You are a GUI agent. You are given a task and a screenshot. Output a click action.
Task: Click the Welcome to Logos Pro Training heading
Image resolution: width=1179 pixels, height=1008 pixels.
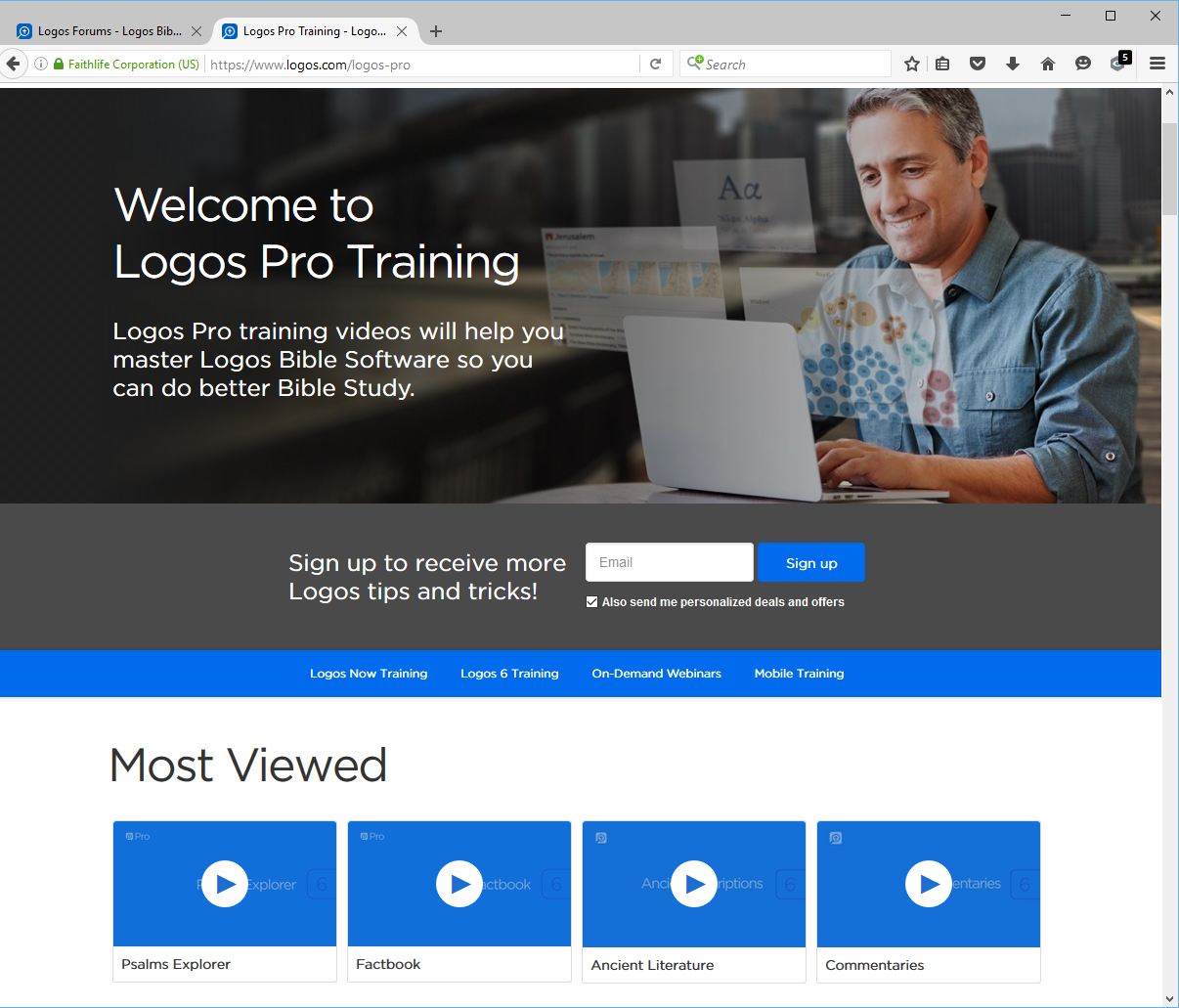pos(317,234)
